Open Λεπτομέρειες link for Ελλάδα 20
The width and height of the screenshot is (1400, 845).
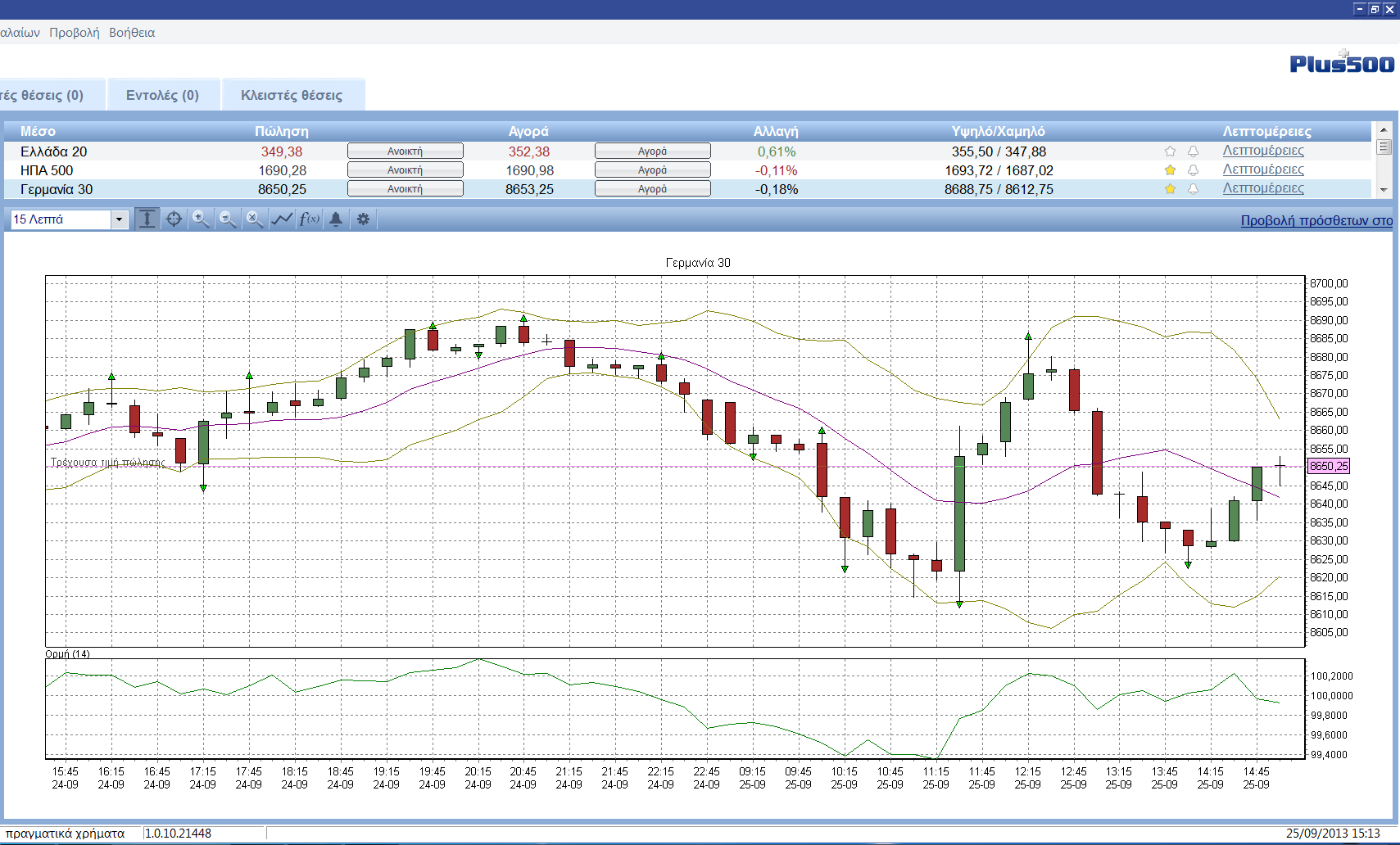(1263, 151)
